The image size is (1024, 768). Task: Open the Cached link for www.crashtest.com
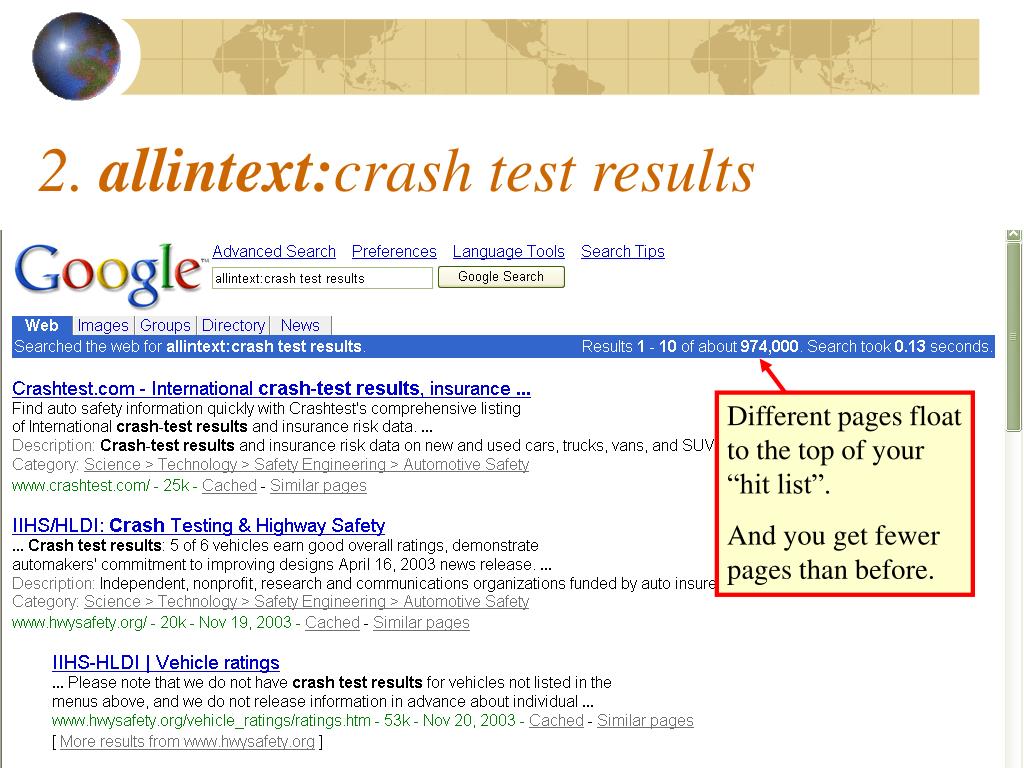pos(229,485)
